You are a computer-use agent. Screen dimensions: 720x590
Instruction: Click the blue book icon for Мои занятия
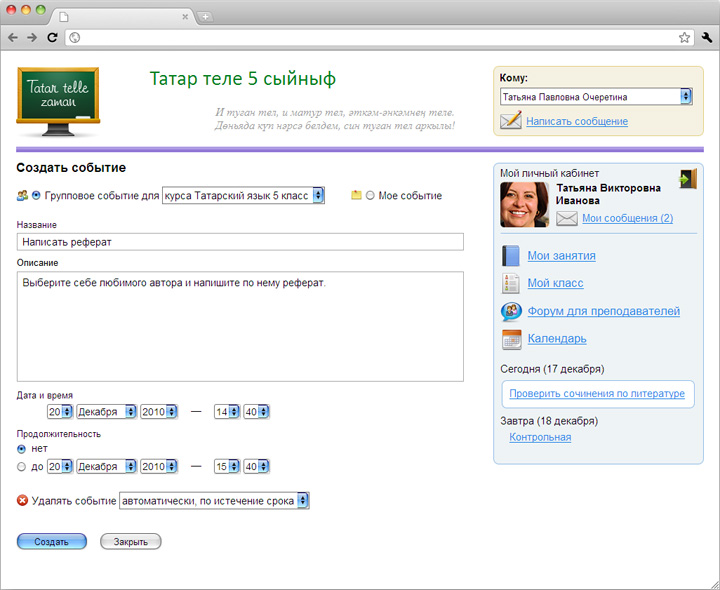coord(511,256)
